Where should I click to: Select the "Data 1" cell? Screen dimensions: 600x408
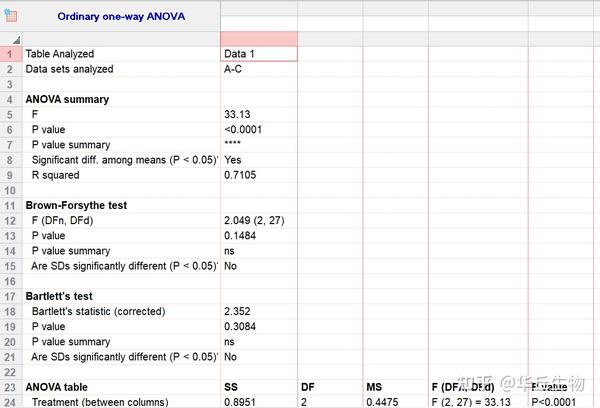click(x=259, y=54)
